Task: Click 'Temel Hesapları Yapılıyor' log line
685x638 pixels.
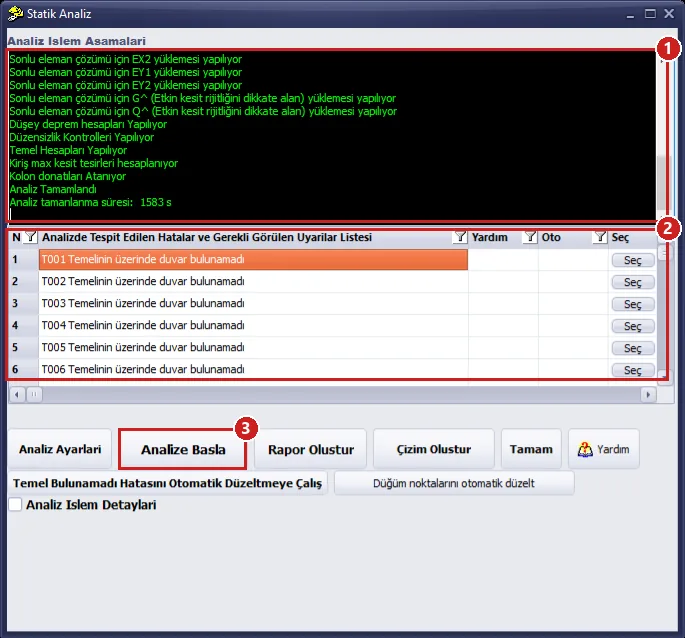Action: (68, 150)
